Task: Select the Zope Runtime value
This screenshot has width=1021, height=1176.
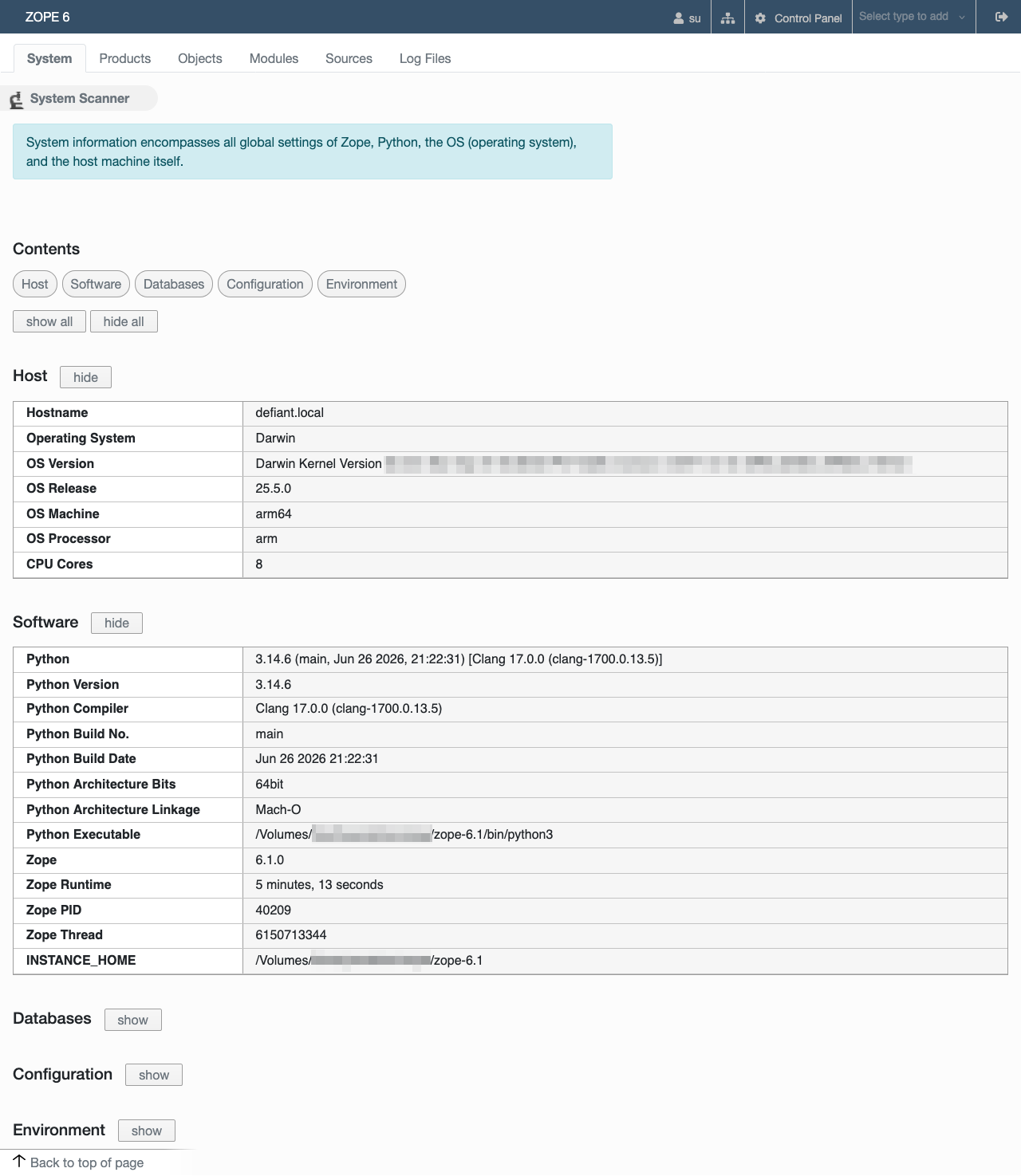Action: pos(319,885)
